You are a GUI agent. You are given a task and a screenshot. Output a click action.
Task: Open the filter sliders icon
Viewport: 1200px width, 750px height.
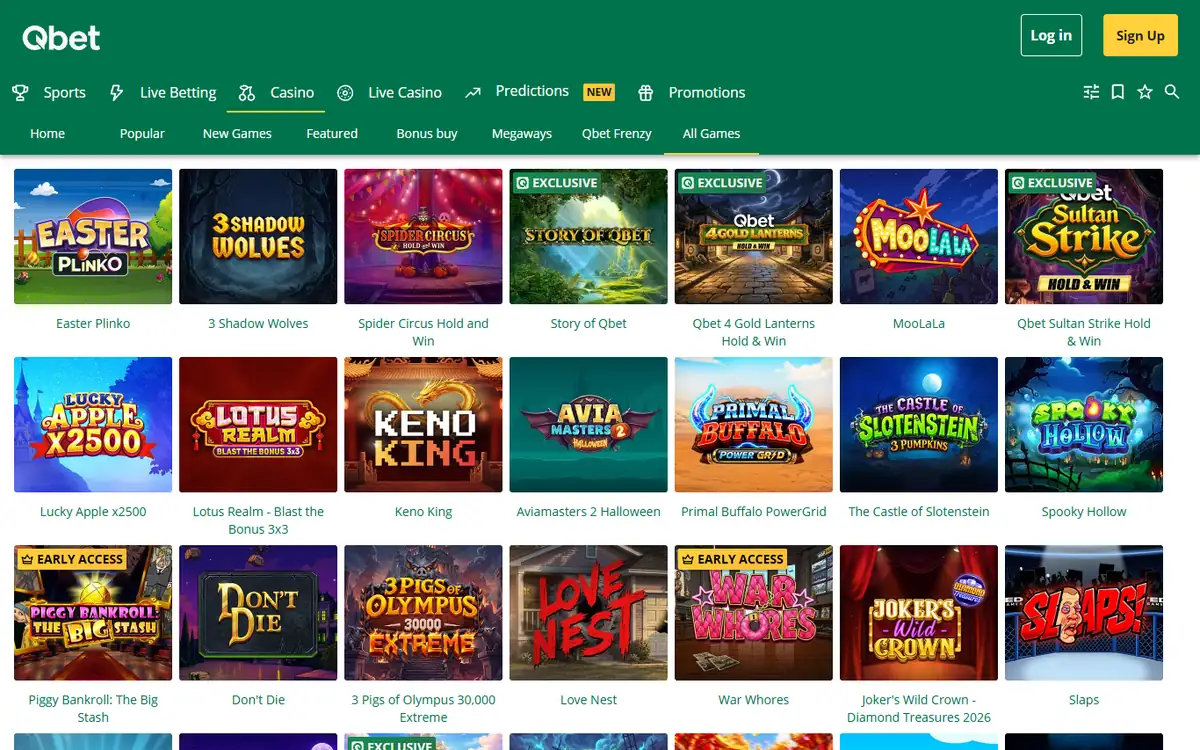[x=1091, y=92]
